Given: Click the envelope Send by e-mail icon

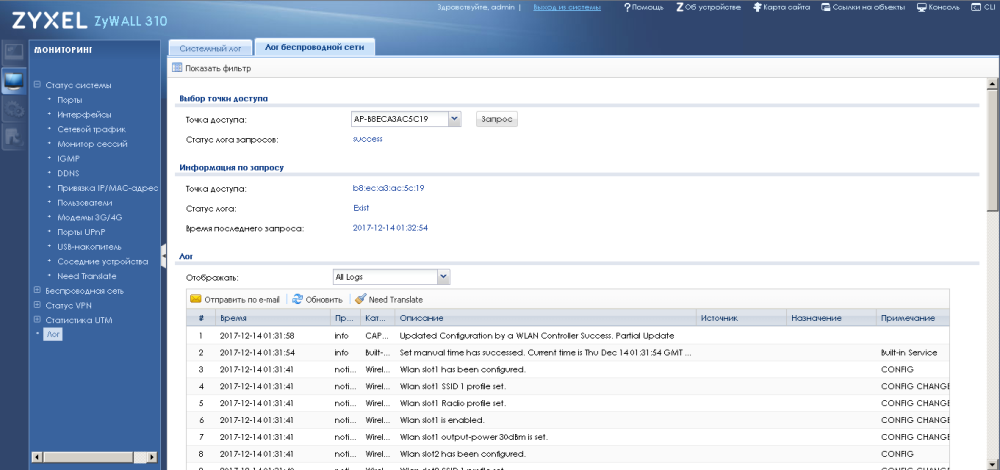Looking at the screenshot, I should tap(196, 299).
